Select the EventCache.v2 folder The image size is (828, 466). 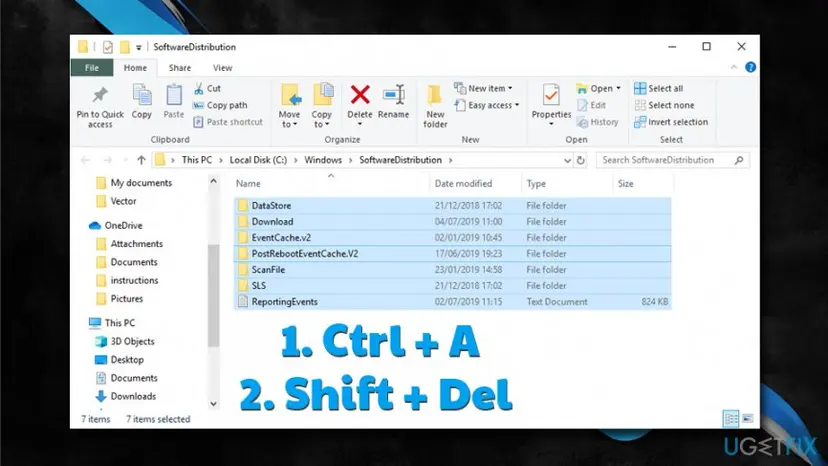coord(453,238)
